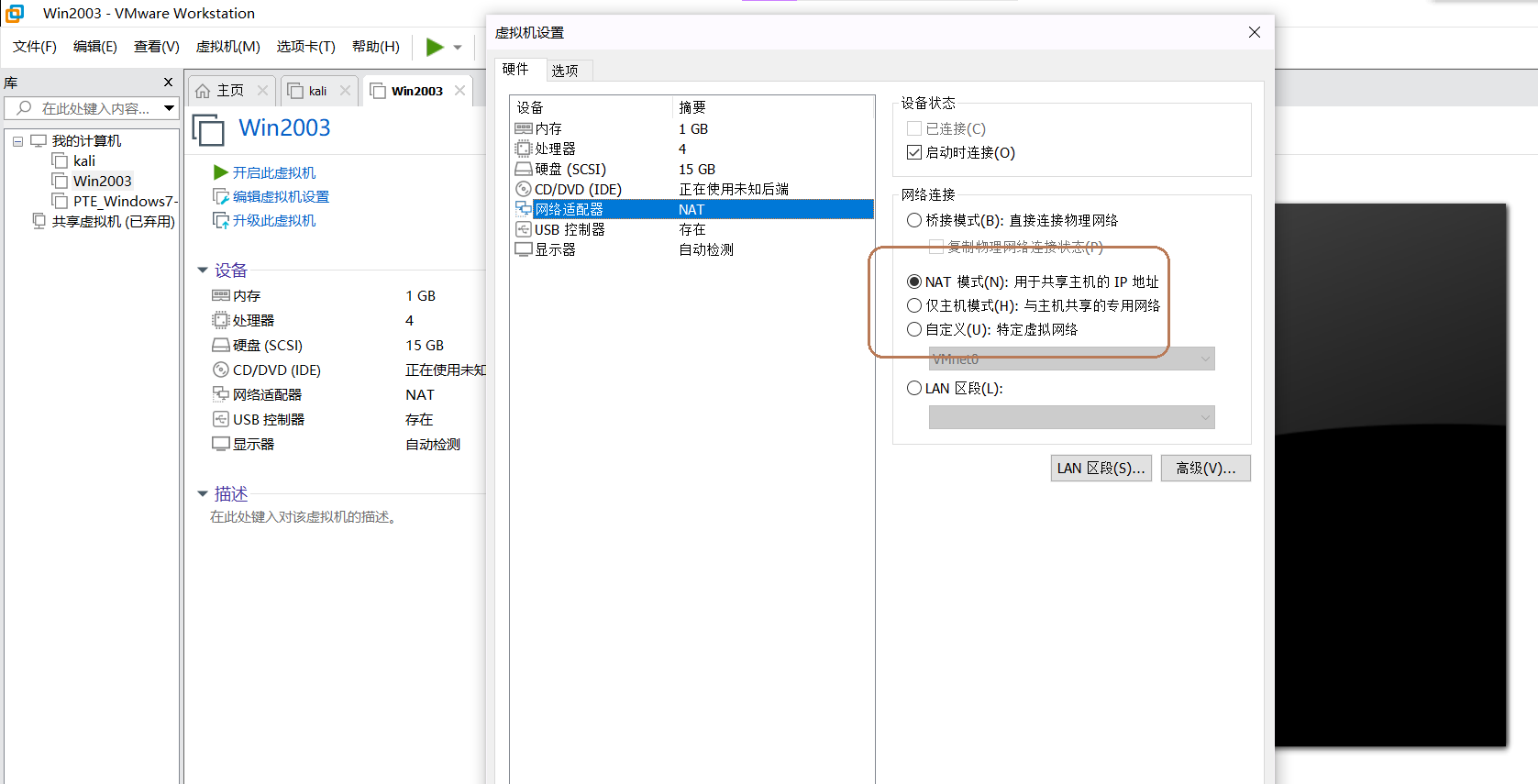
Task: Click the 升级此虚拟机 link
Action: tap(274, 220)
